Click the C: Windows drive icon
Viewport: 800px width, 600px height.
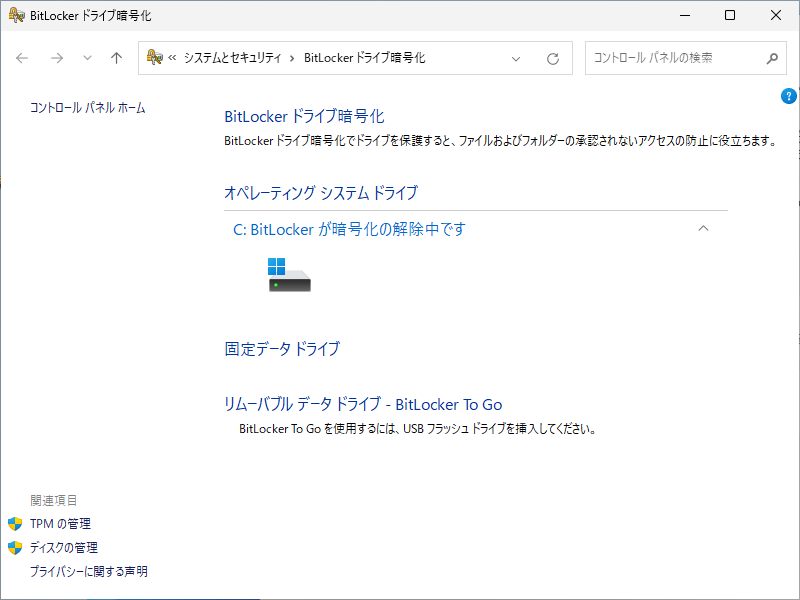coord(289,274)
